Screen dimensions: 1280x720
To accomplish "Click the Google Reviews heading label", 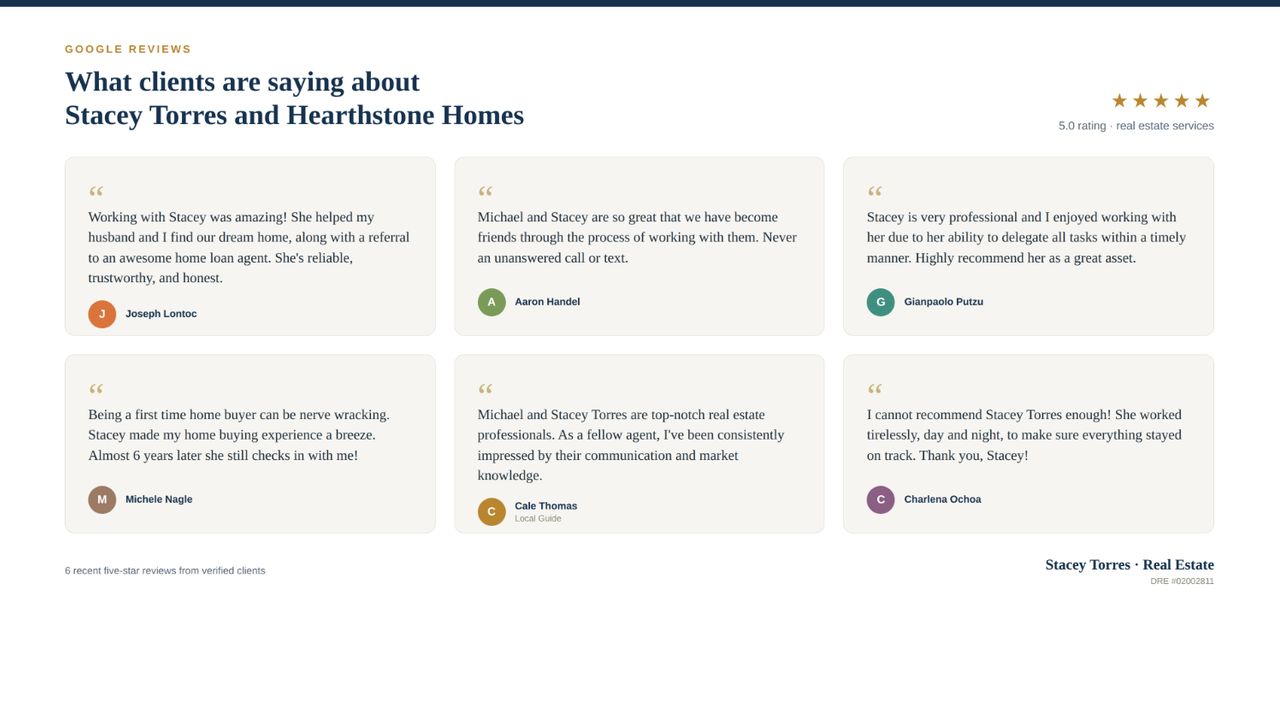I will point(128,49).
